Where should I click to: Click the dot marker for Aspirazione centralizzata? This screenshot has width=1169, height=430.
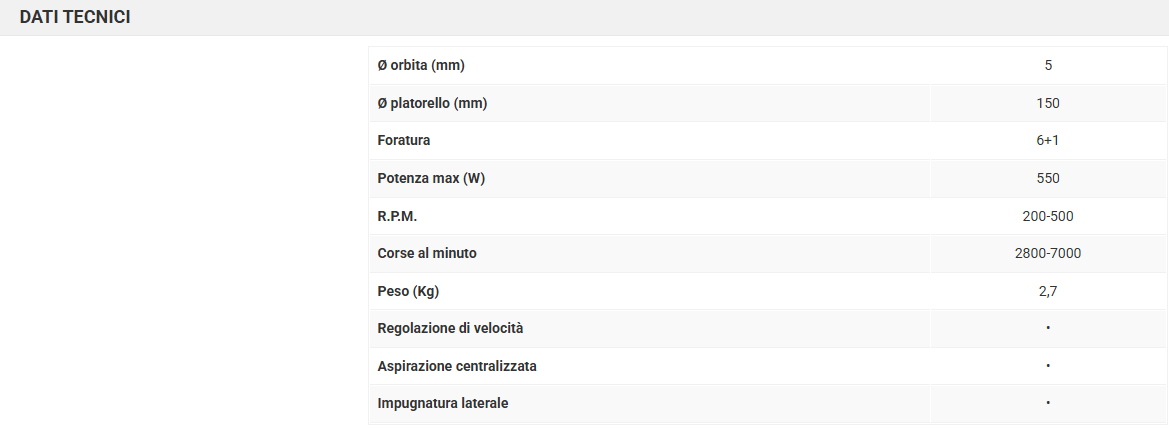click(1048, 366)
